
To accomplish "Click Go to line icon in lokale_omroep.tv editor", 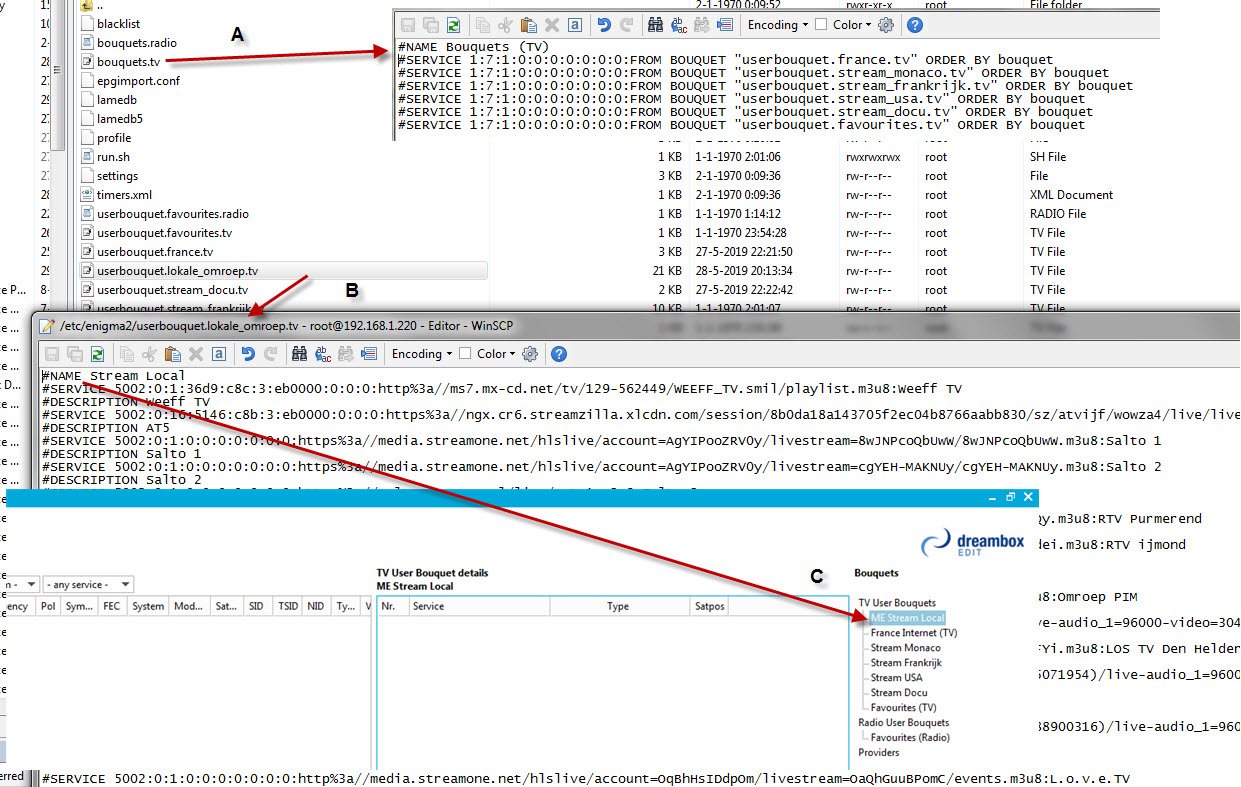I will (x=368, y=353).
